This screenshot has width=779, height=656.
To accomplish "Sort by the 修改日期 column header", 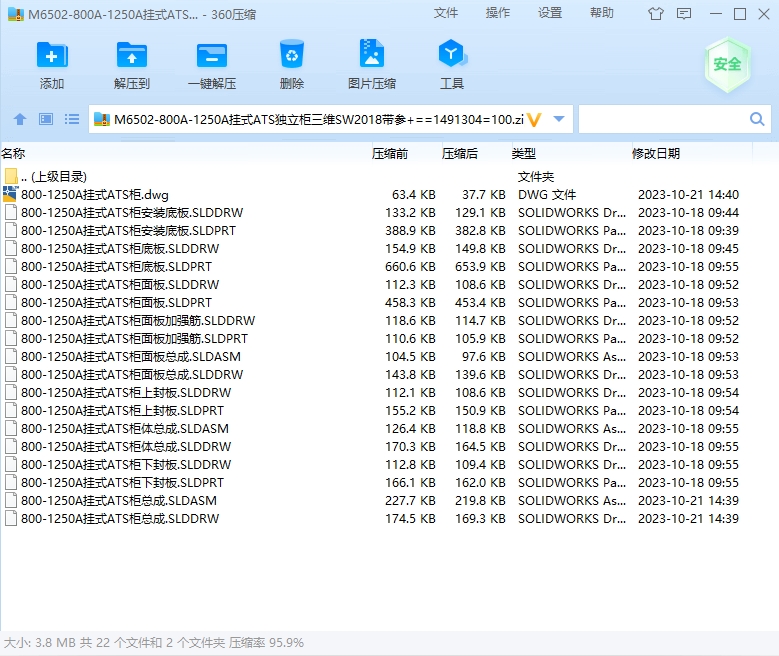I will [656, 154].
